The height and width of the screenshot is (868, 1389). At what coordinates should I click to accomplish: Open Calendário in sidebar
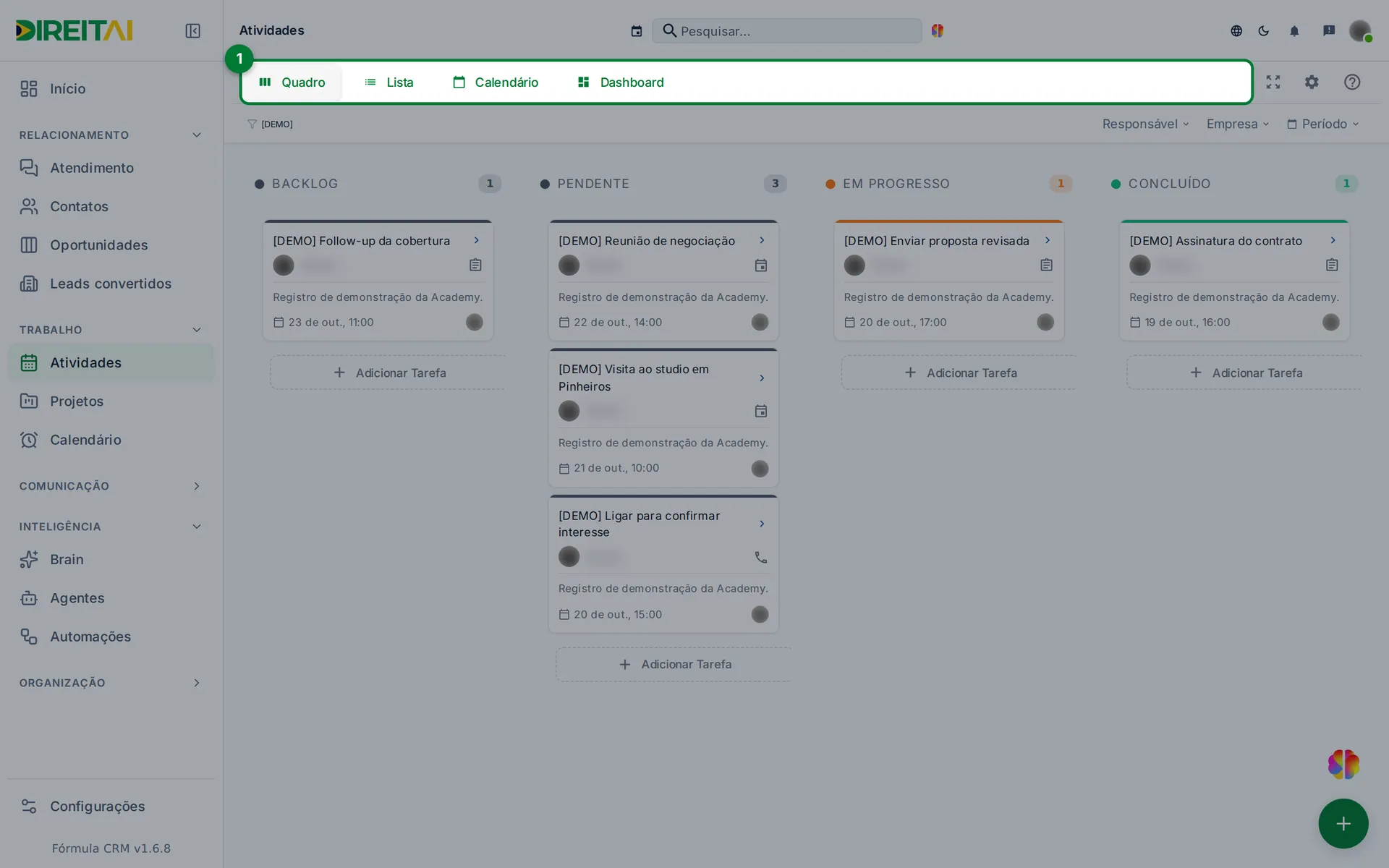[111, 440]
